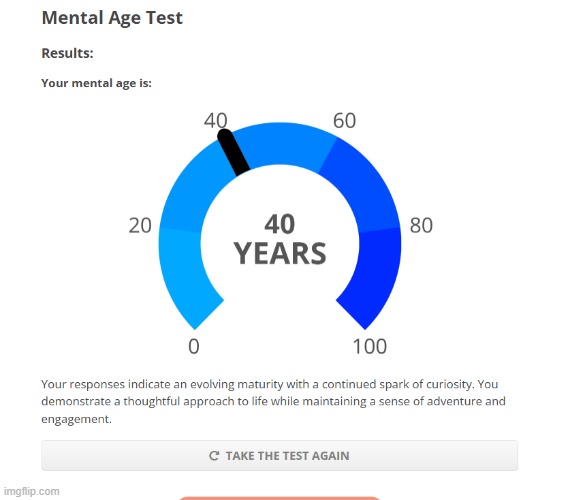
Task: Click the Take The Test Again button
Action: [x=280, y=455]
